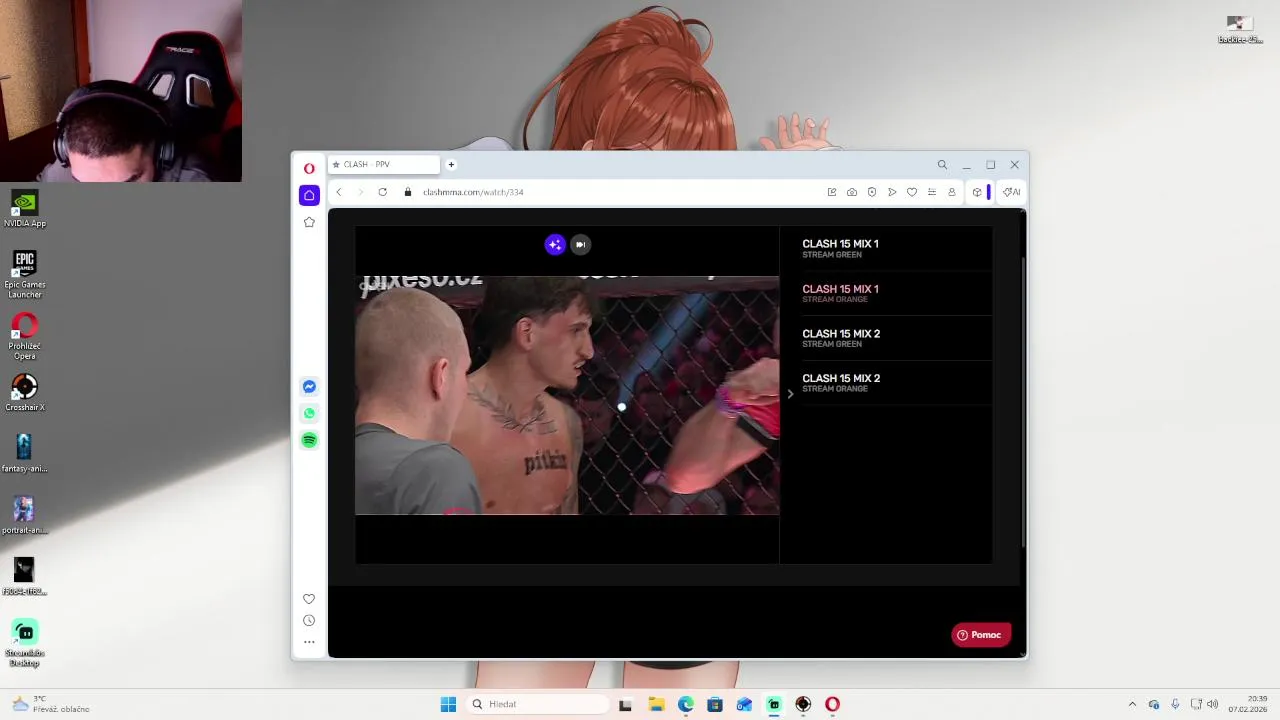
Task: Open Spotify in Opera sidebar
Action: (x=309, y=440)
